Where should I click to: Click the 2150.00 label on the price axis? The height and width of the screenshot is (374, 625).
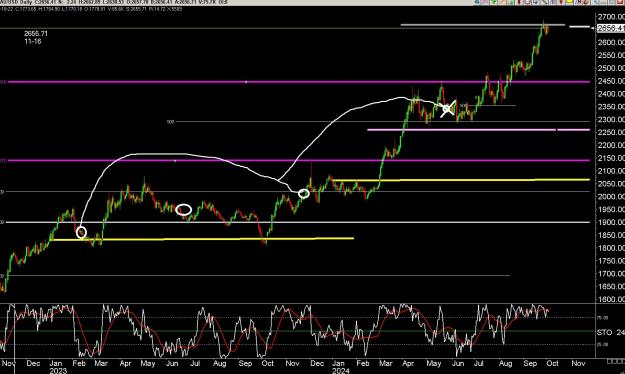pyautogui.click(x=611, y=158)
